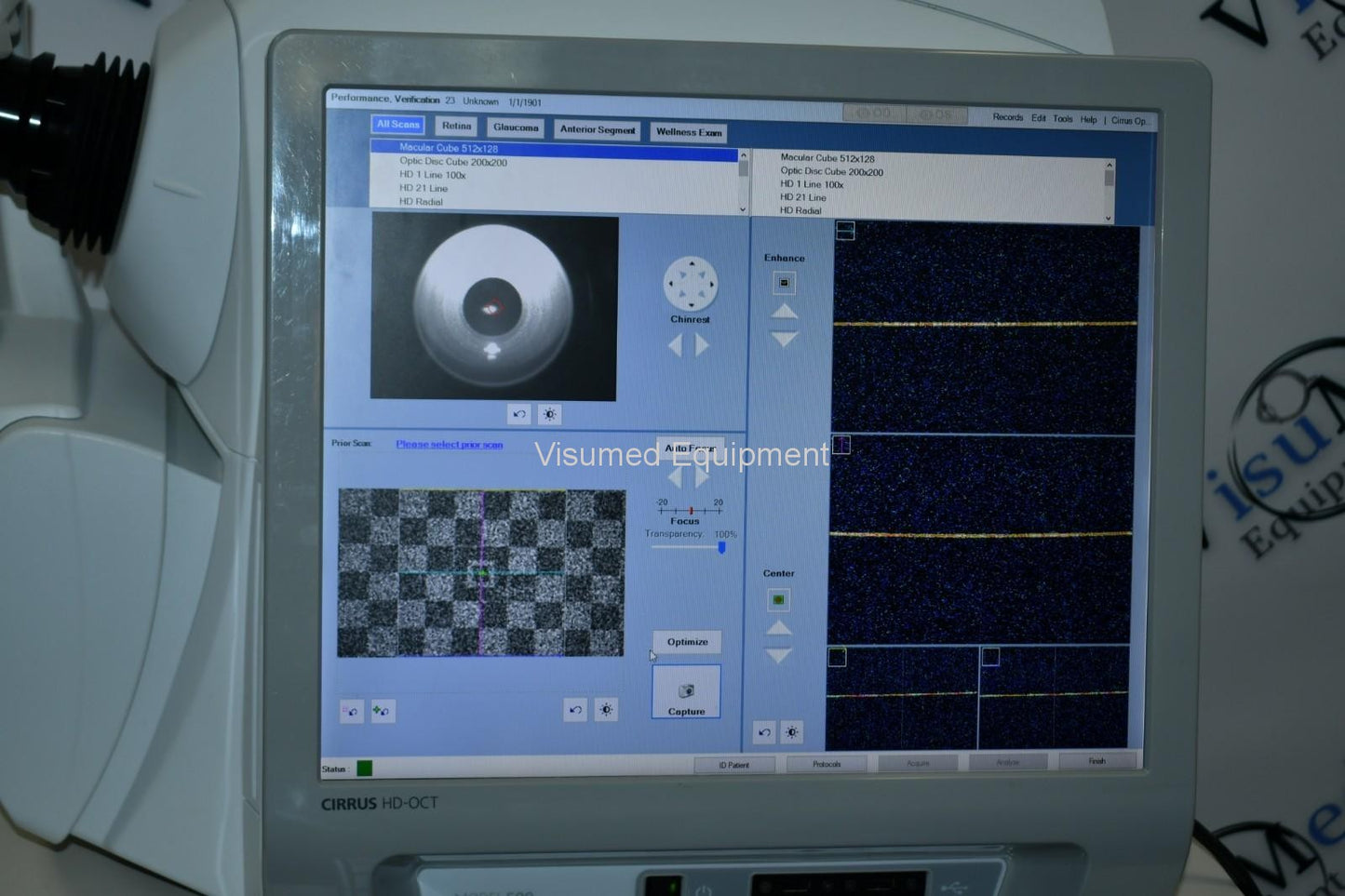
Task: Click the Center up arrow
Action: coord(778,628)
